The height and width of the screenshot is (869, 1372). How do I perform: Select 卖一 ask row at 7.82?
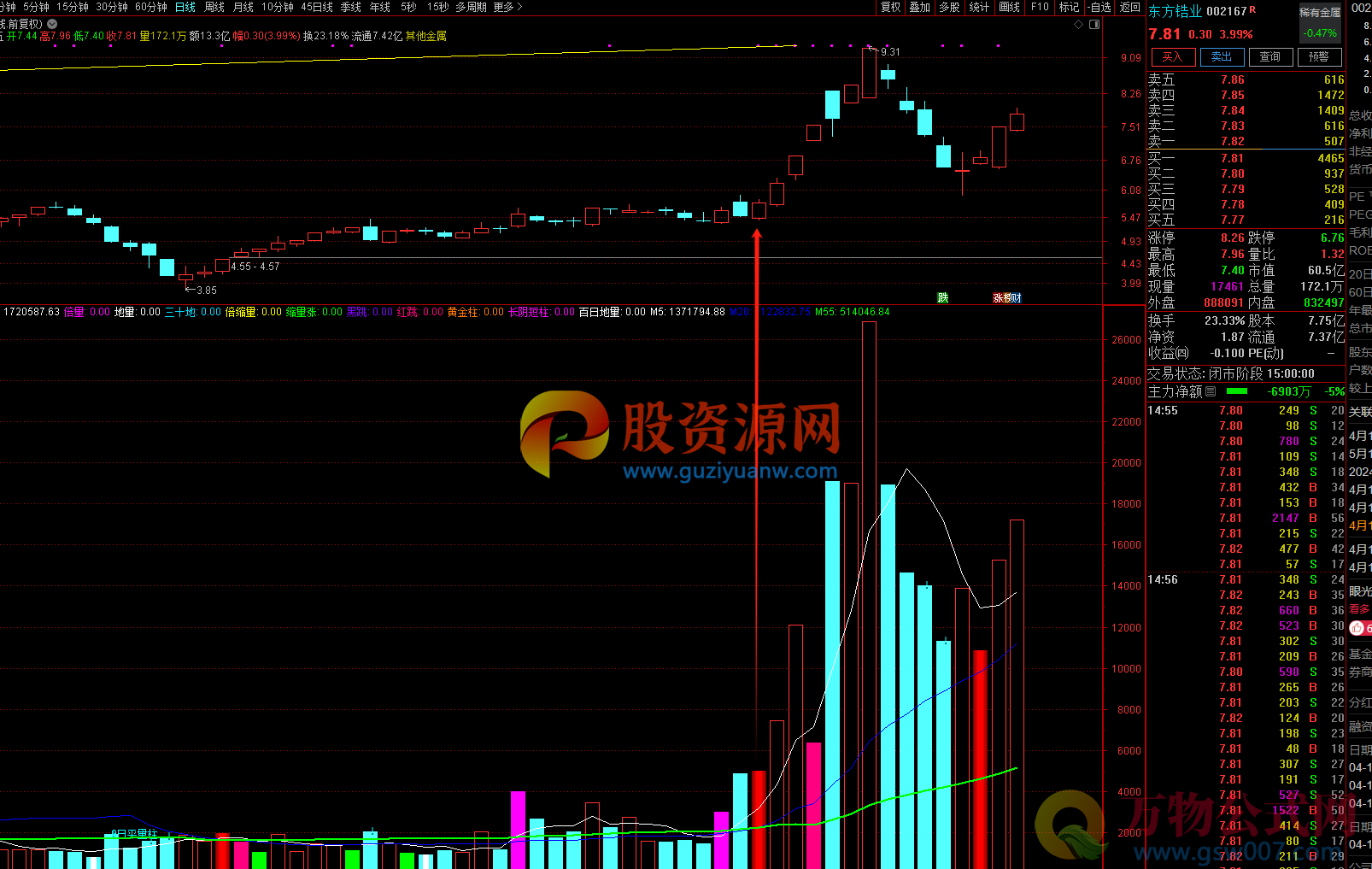click(x=1246, y=141)
